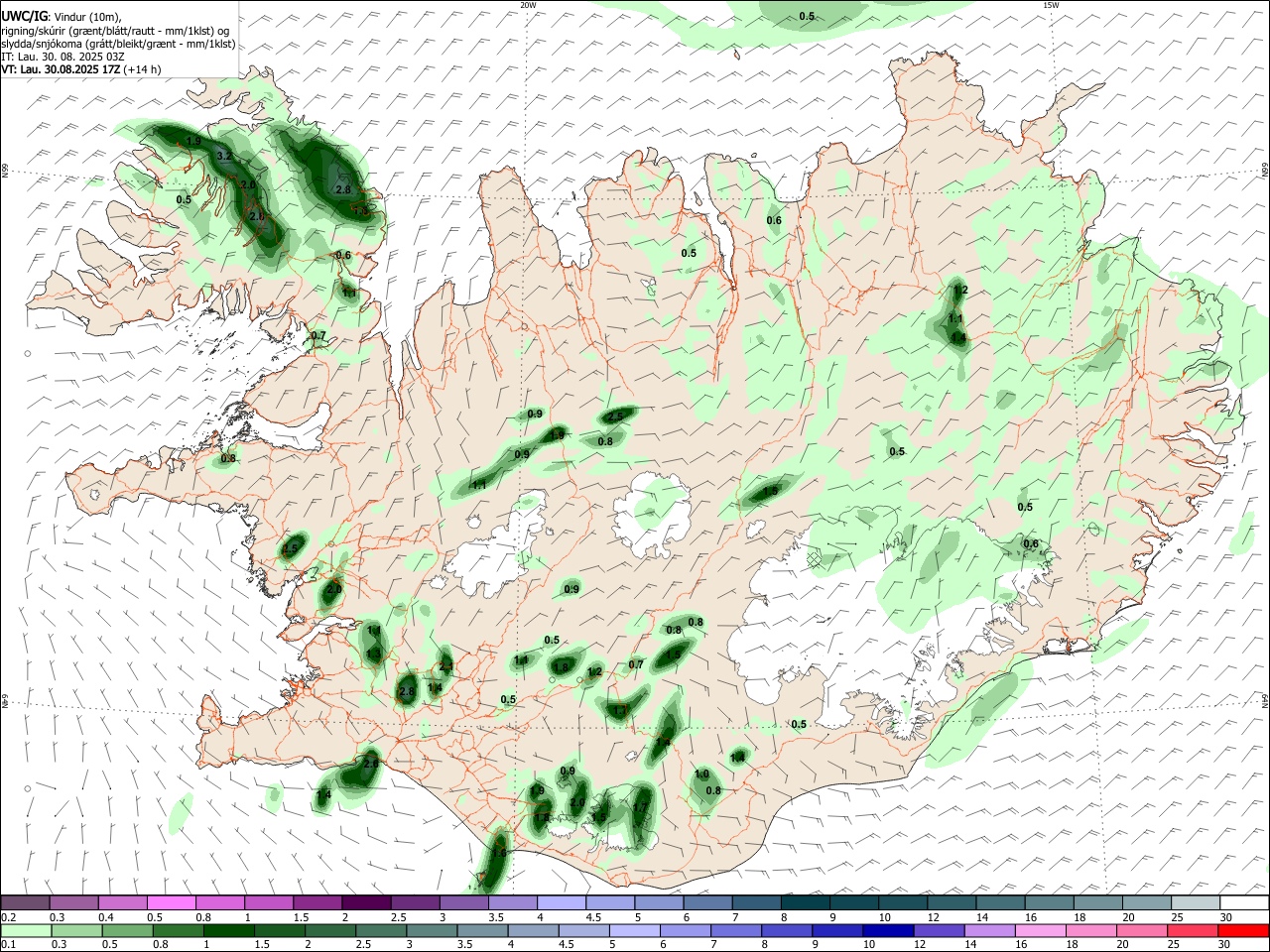Screen dimensions: 1270x952
Task: Pick the dark teal 8–9 swatch on the snow scale
Action: pos(805,902)
